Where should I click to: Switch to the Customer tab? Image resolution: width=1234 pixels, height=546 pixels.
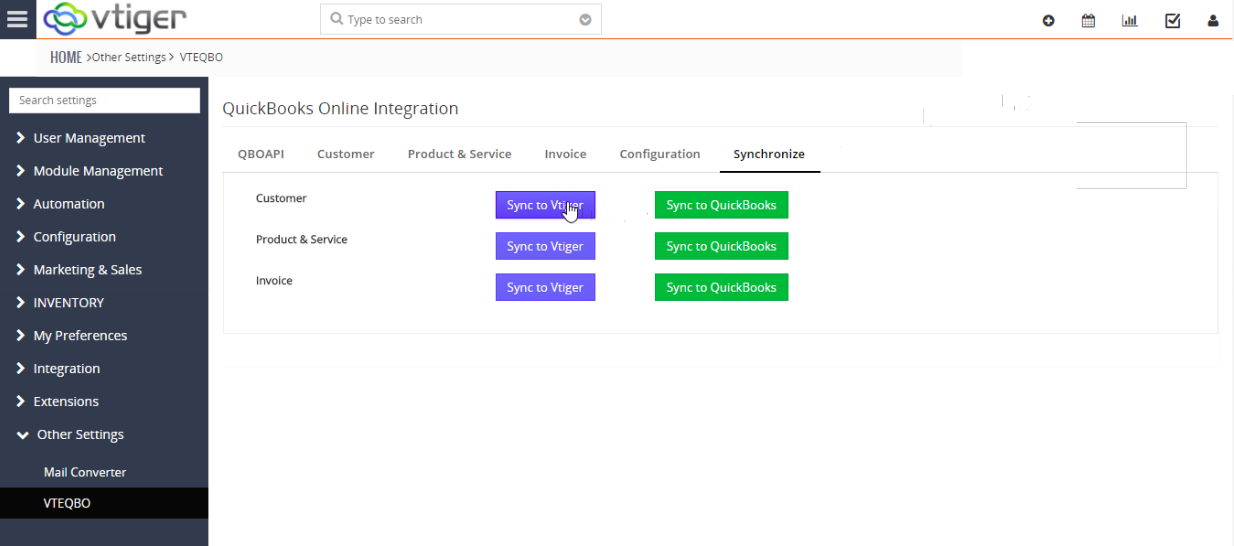click(x=346, y=154)
